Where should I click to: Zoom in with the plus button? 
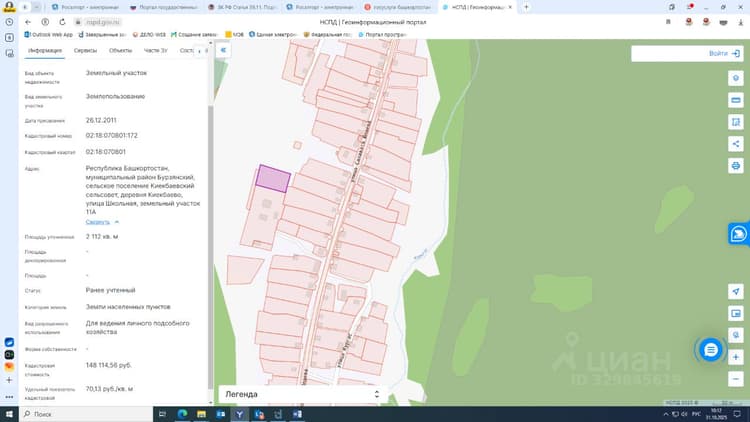[736, 357]
